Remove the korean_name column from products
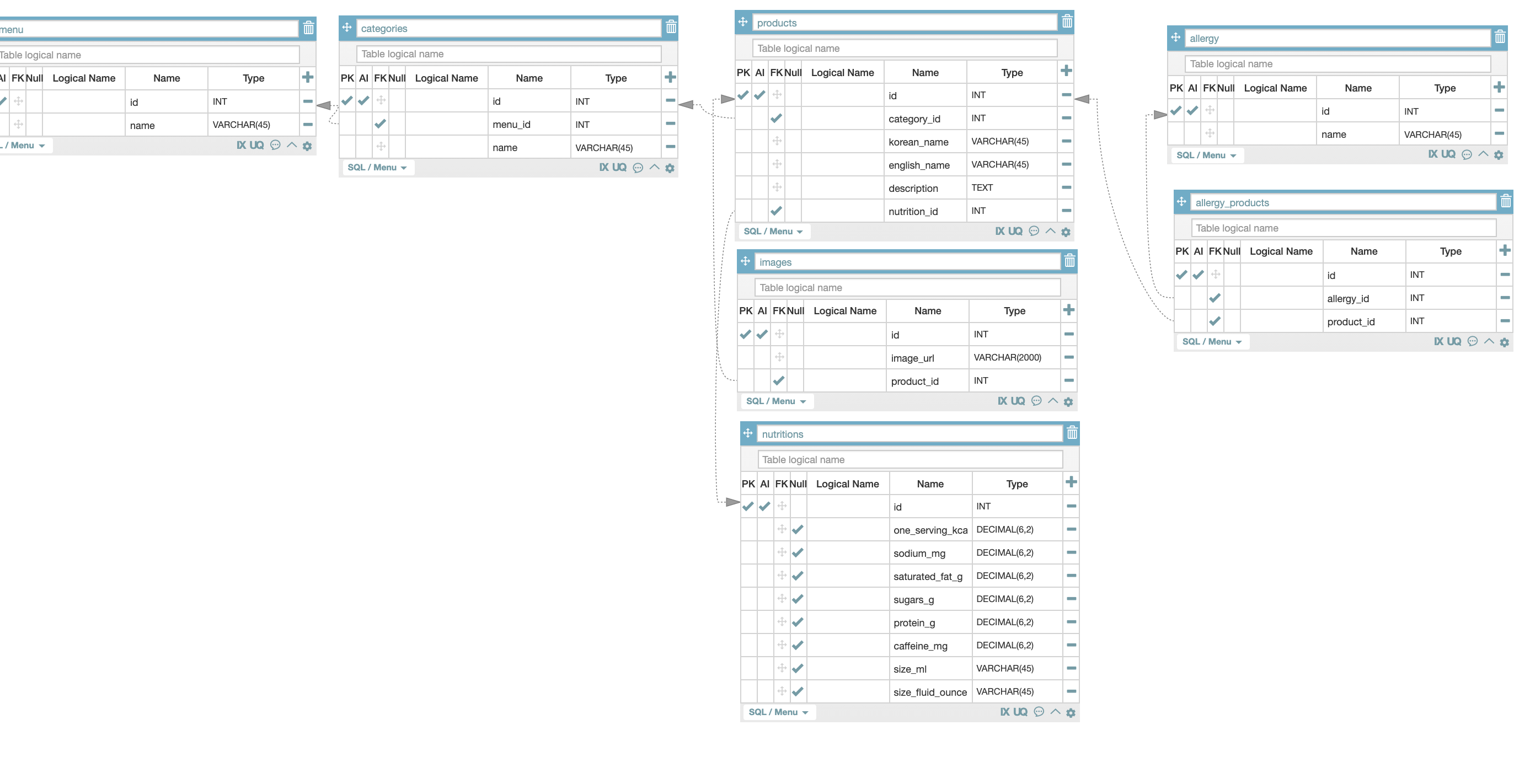The width and height of the screenshot is (1530, 784). [1066, 141]
